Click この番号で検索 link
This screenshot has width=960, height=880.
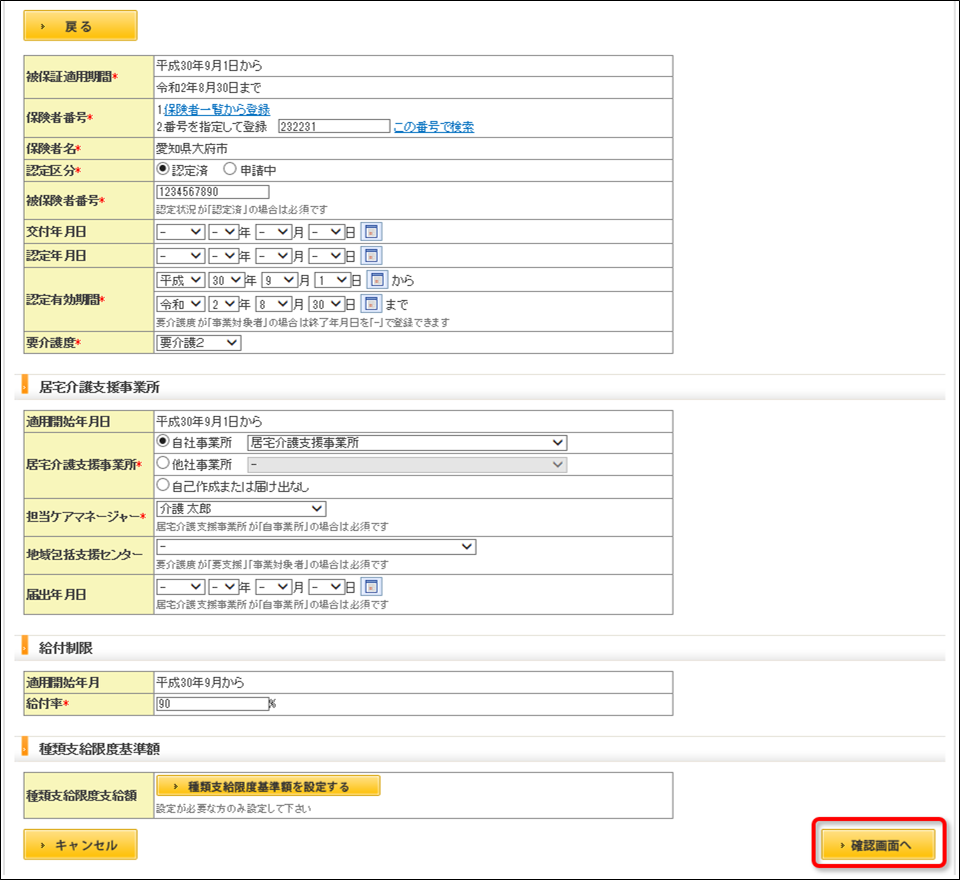point(433,127)
